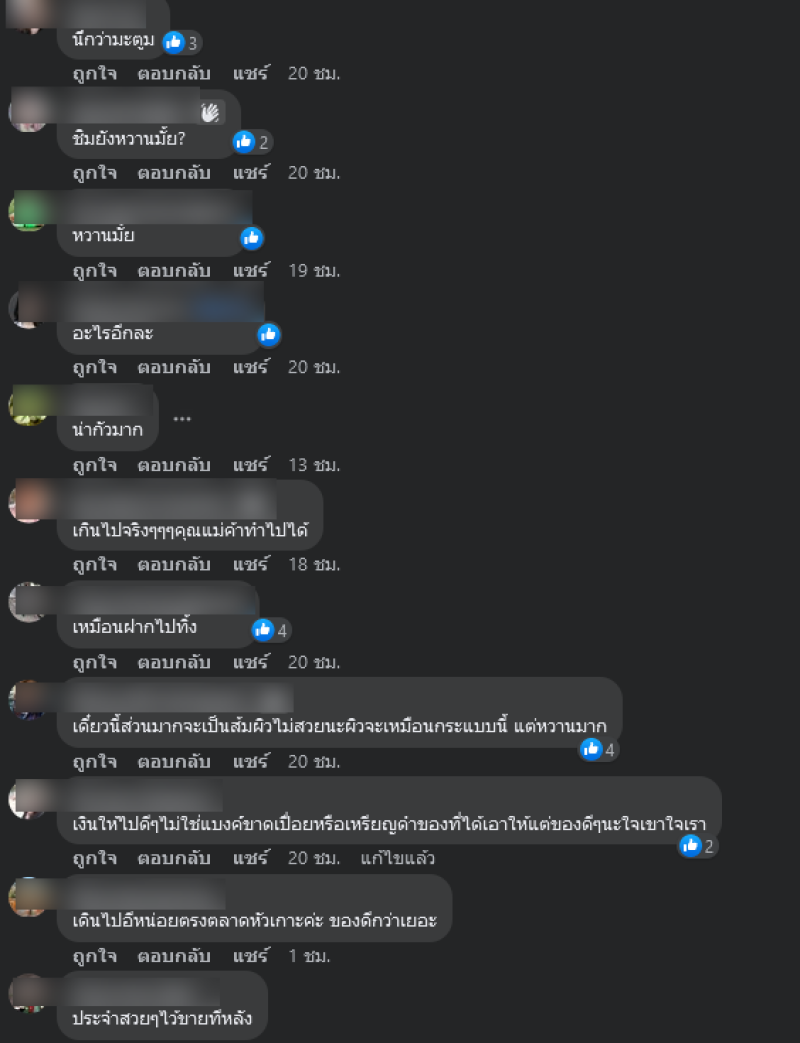The width and height of the screenshot is (800, 1043).
Task: Click the "1 ชม." timestamp link
Action: click(x=309, y=956)
